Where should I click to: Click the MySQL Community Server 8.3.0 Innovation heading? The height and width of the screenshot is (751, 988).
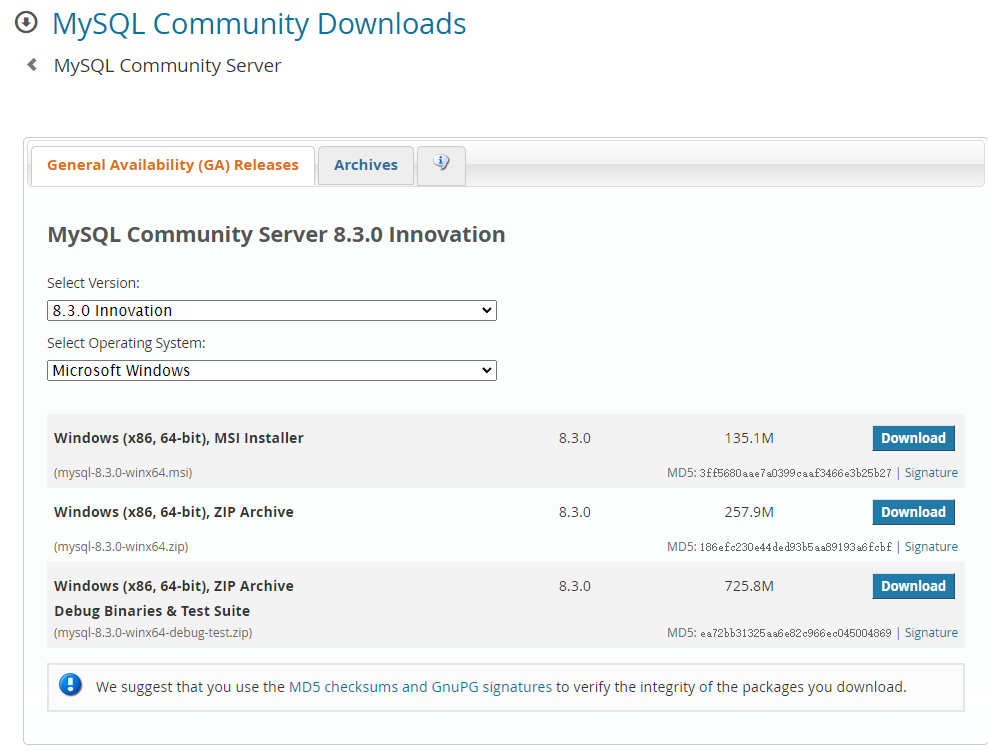[276, 234]
